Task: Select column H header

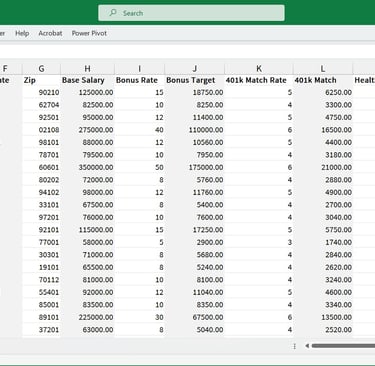Action: point(87,69)
